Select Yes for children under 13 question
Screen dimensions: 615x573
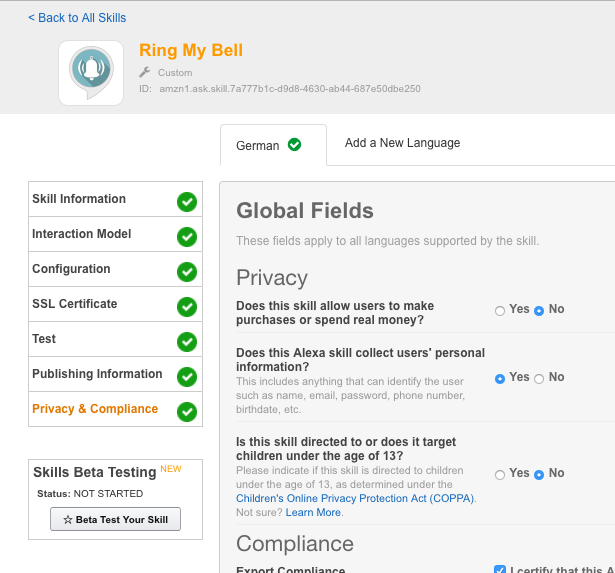click(x=500, y=475)
